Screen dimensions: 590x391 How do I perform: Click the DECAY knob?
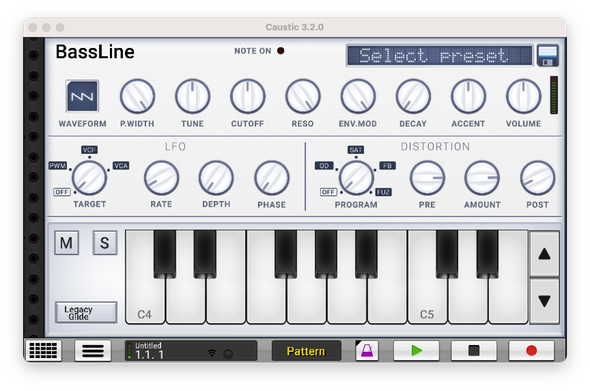coord(413,96)
